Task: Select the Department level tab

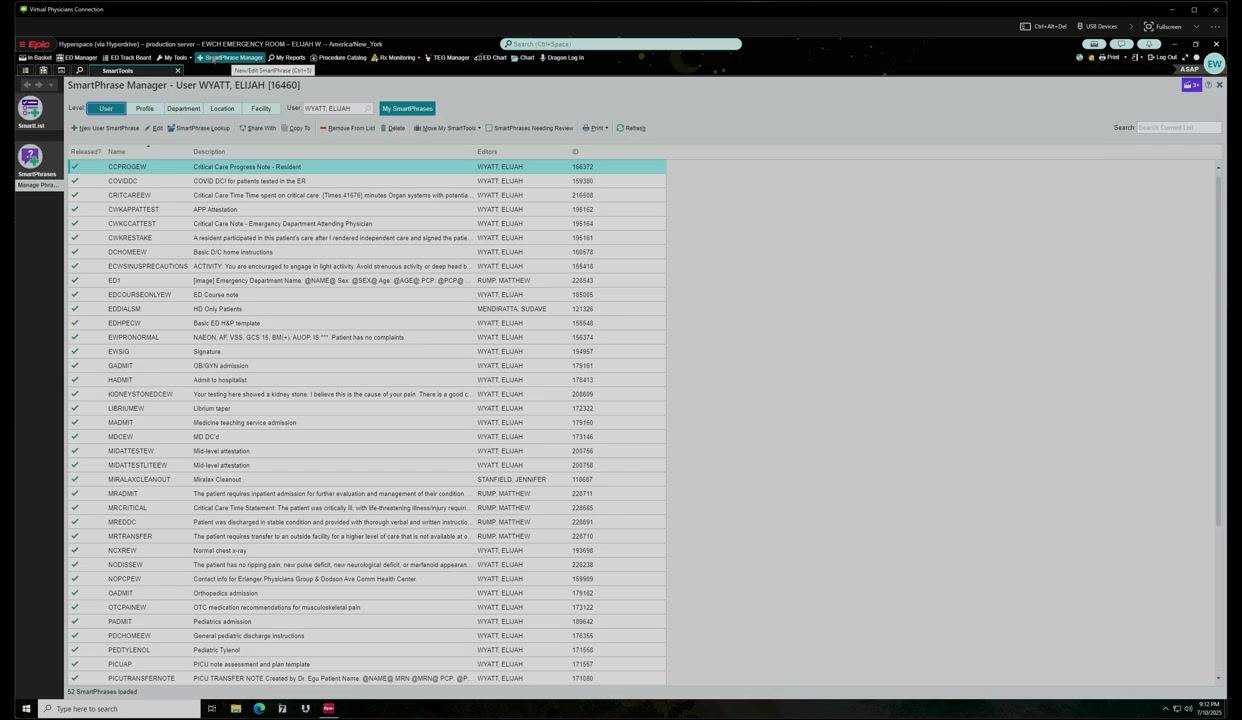Action: point(183,108)
